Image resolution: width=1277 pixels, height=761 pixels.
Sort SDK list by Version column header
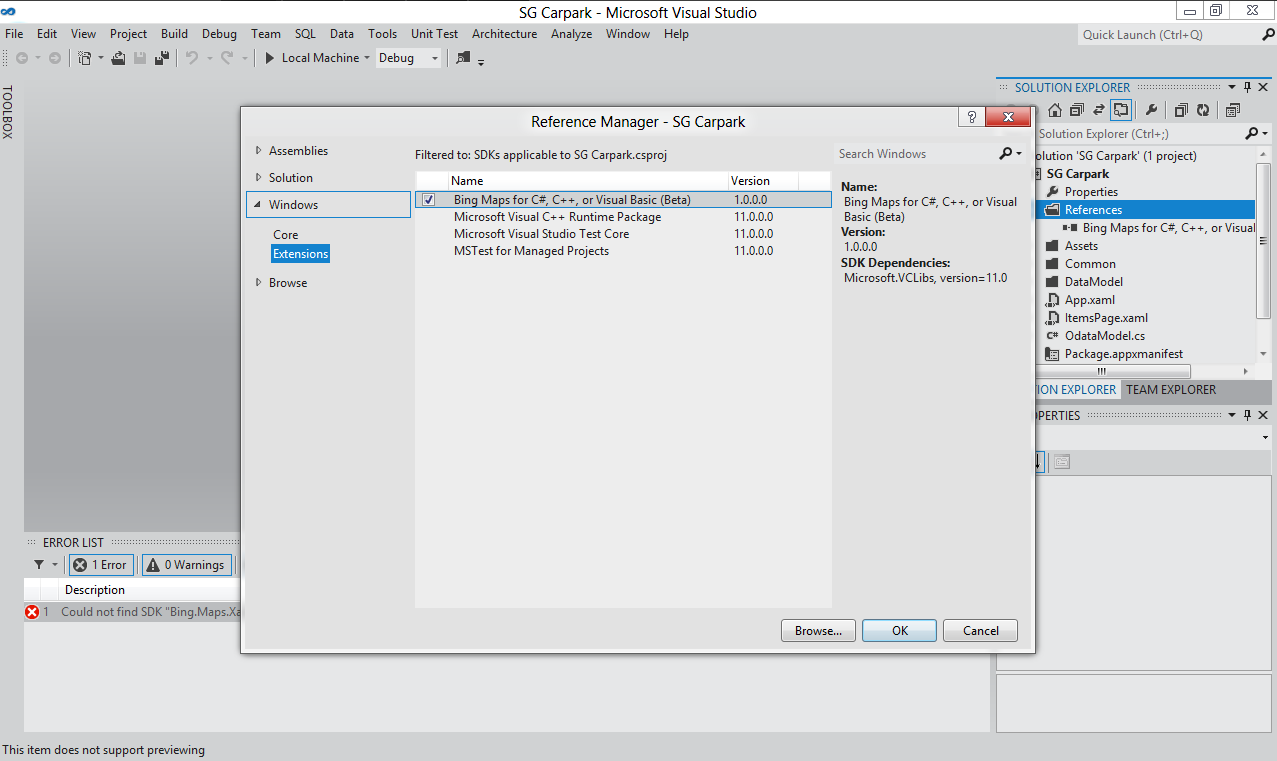[x=763, y=181]
